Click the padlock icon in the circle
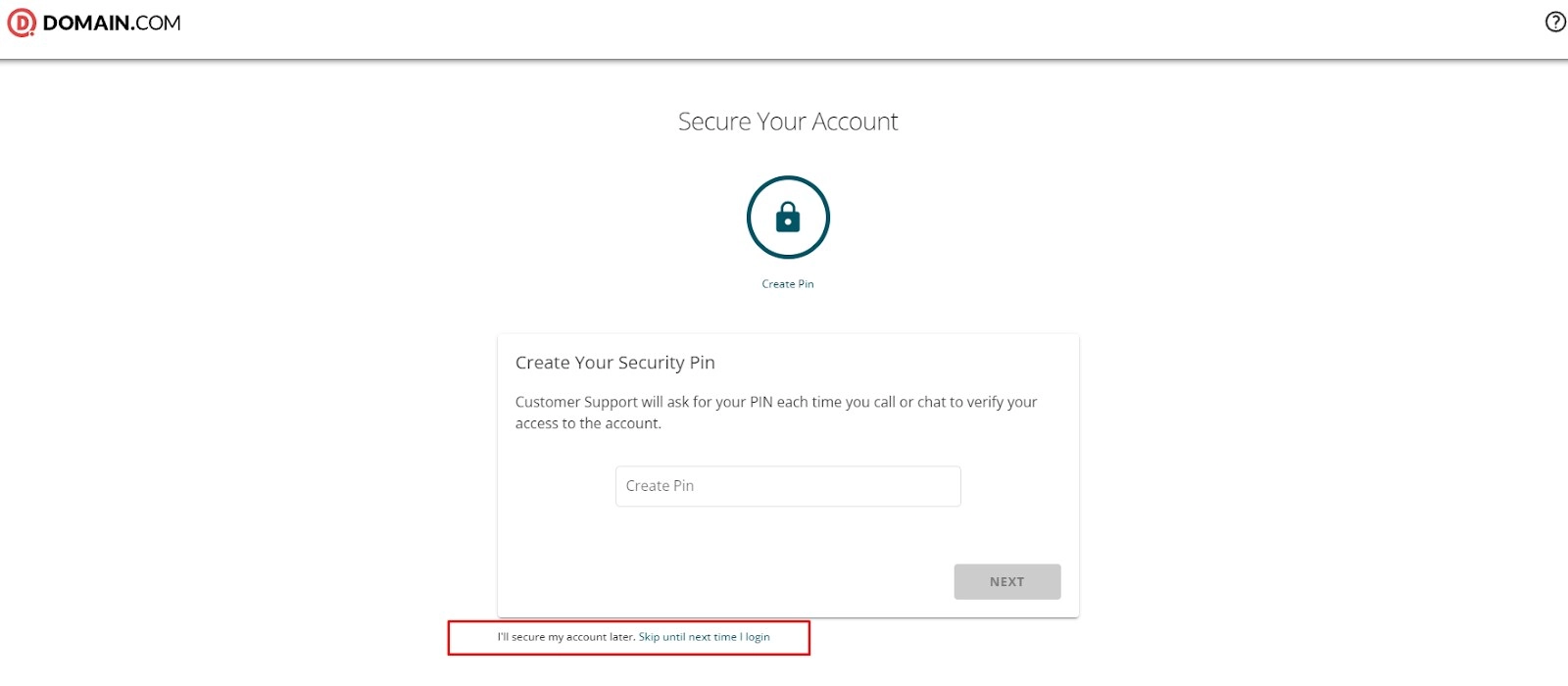 (x=788, y=218)
